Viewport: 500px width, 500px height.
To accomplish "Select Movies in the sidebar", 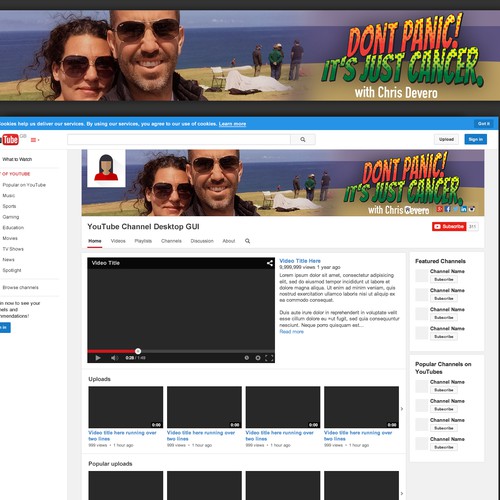I will [x=10, y=238].
